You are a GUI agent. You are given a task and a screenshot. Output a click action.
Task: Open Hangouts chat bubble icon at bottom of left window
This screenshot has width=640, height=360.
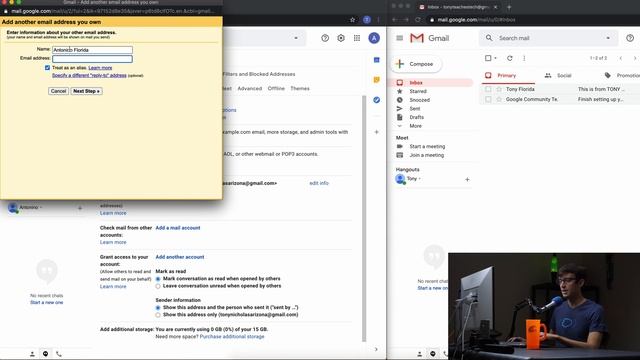pyautogui.click(x=45, y=353)
